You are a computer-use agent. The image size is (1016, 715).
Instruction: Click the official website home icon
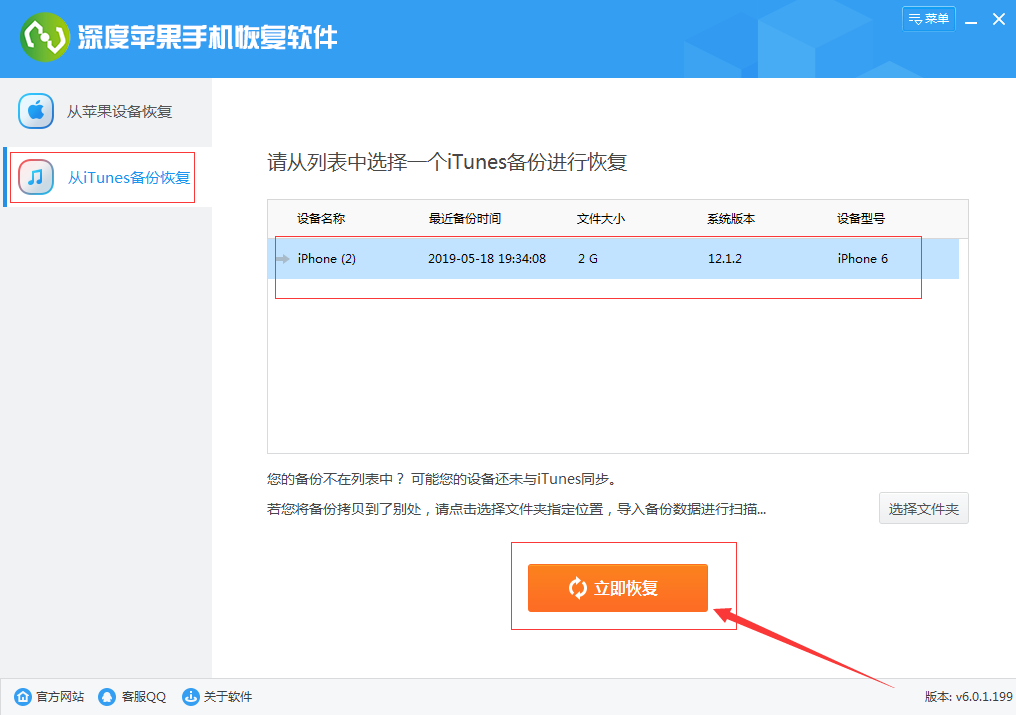tap(23, 697)
